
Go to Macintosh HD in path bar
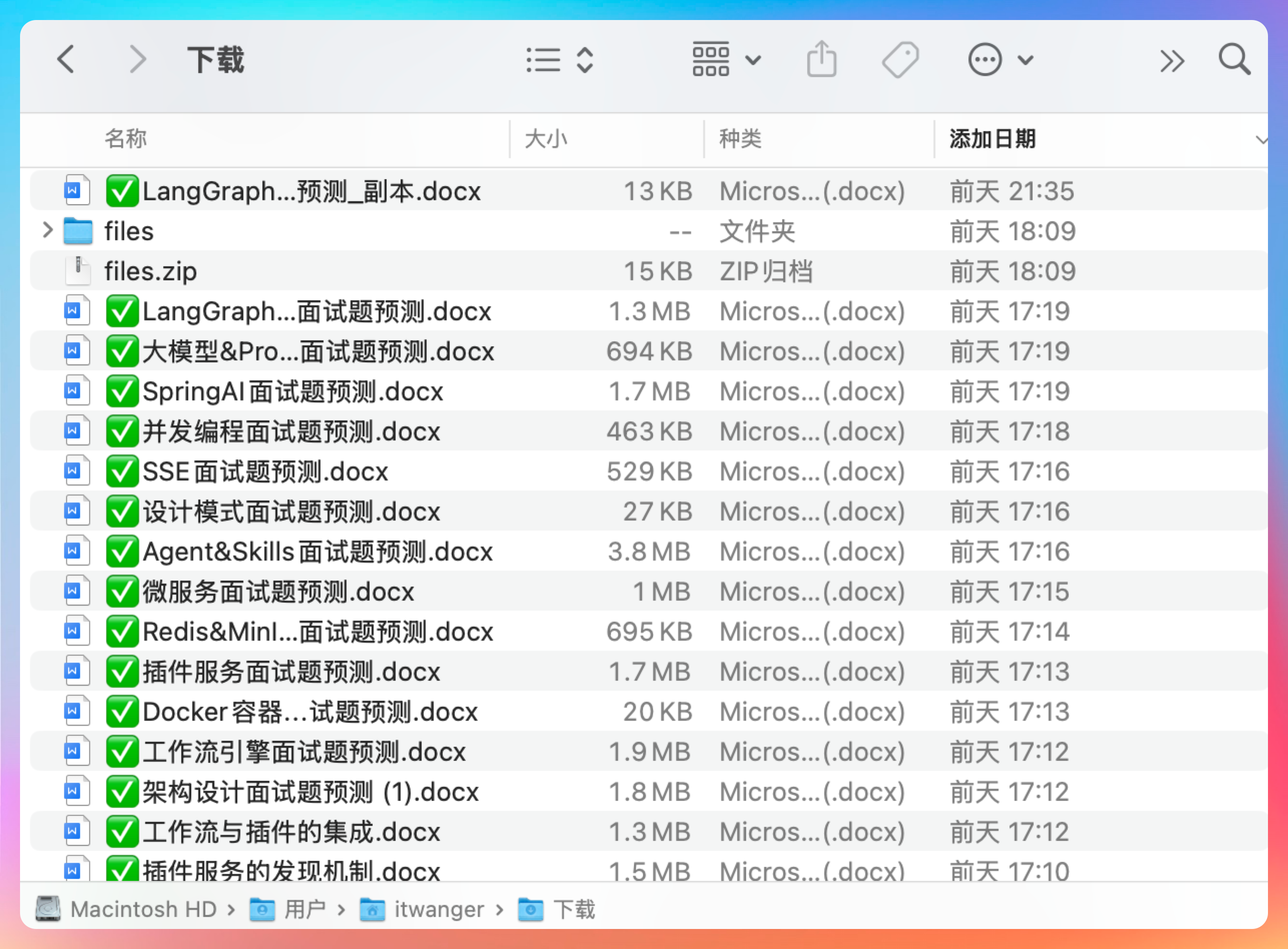click(143, 909)
